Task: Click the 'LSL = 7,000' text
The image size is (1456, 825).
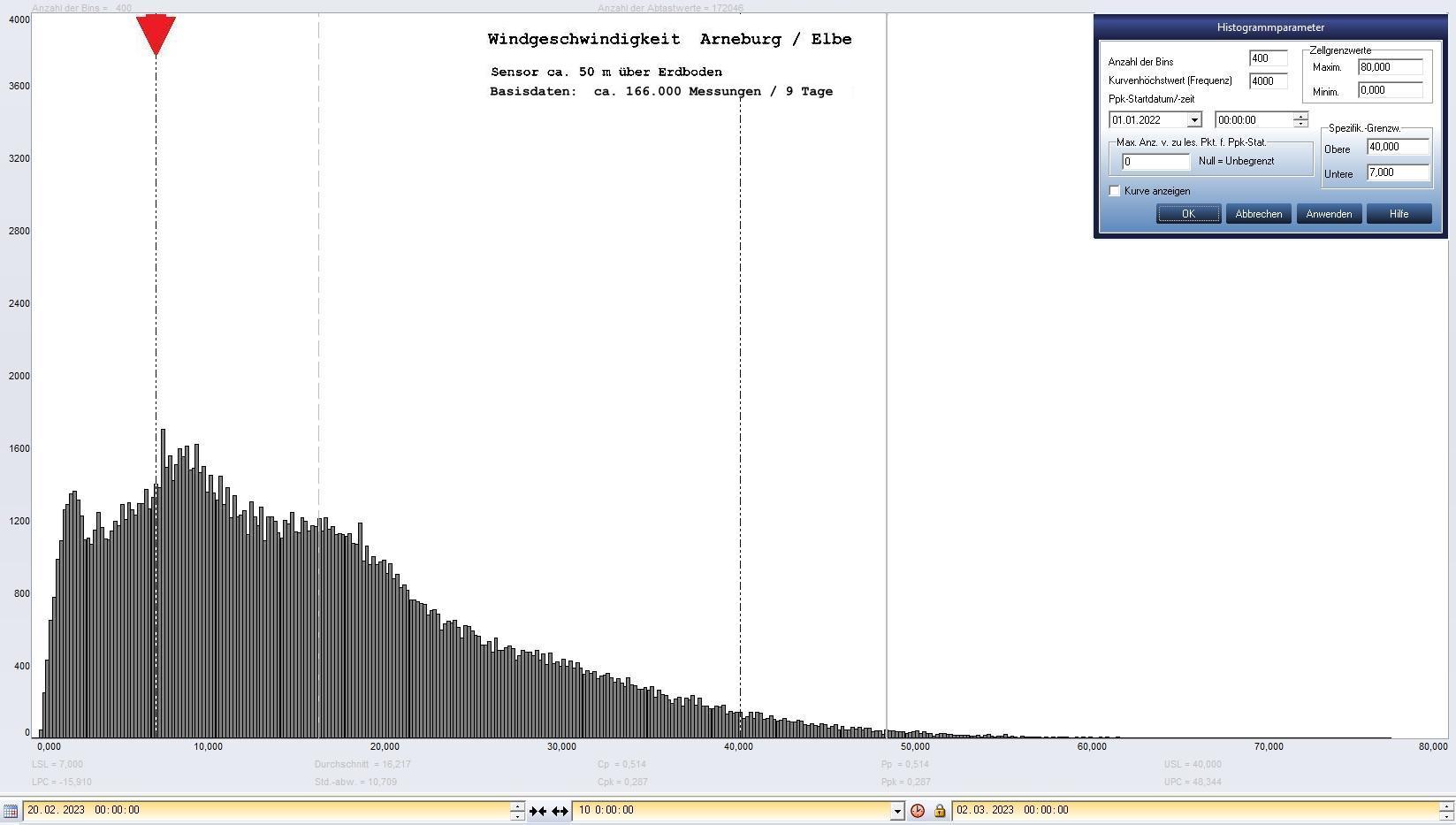Action: pyautogui.click(x=57, y=765)
